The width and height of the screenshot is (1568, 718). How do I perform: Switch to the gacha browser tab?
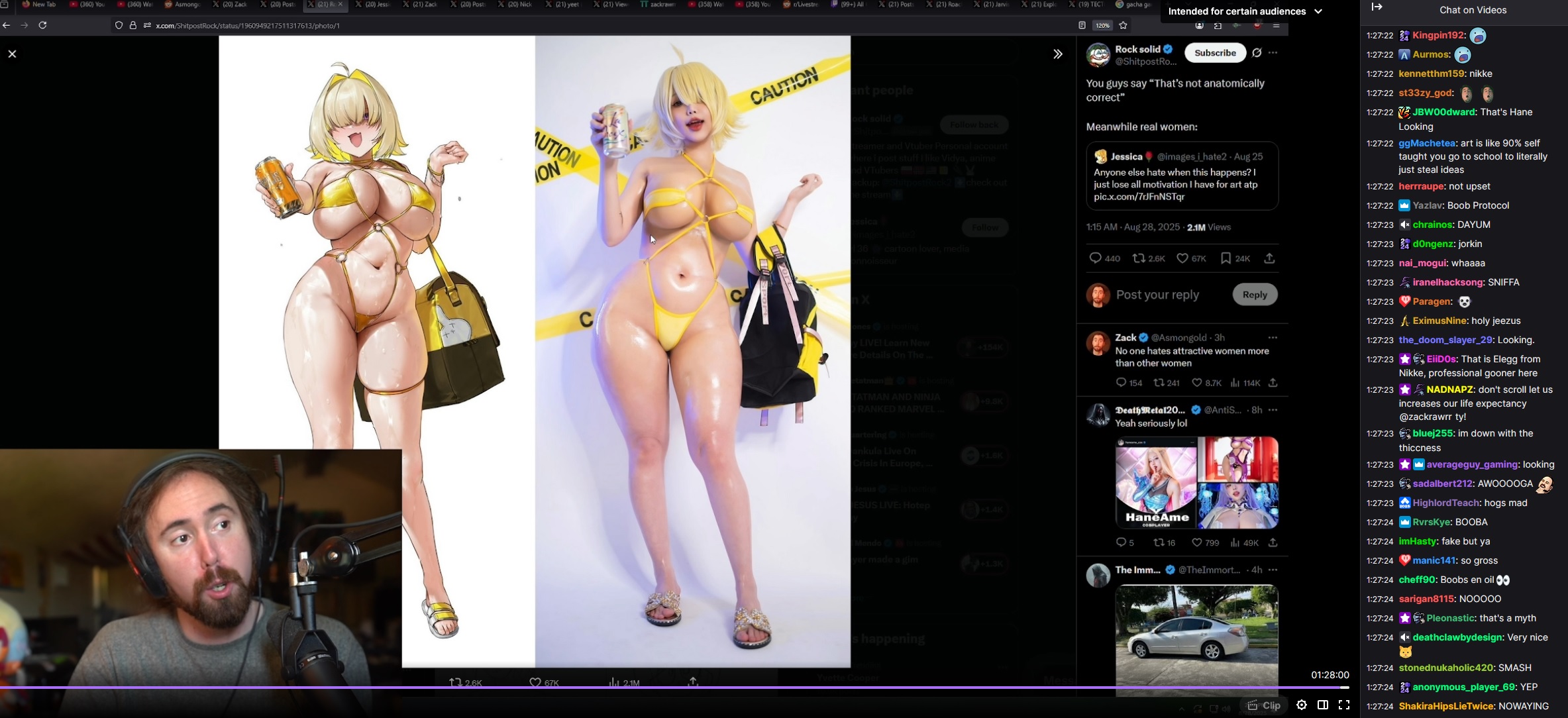pos(1133,5)
